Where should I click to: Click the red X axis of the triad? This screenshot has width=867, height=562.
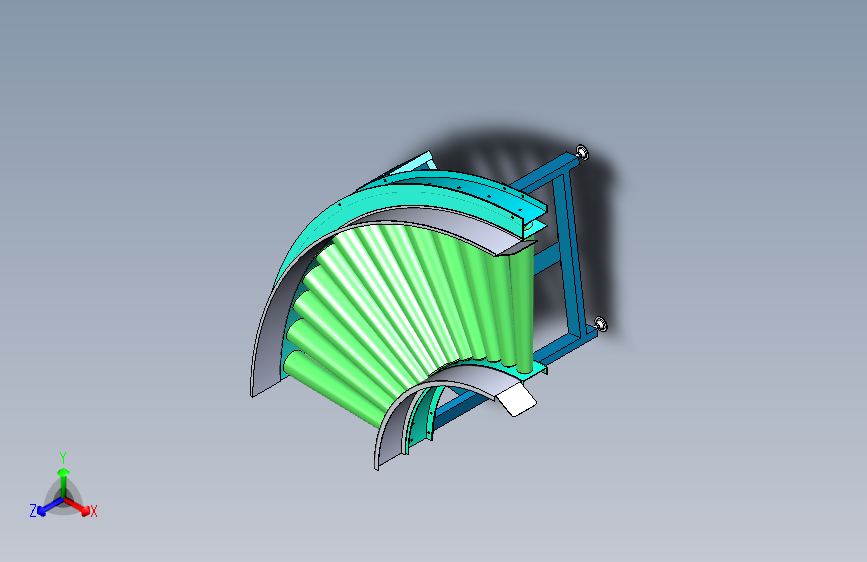pyautogui.click(x=77, y=506)
